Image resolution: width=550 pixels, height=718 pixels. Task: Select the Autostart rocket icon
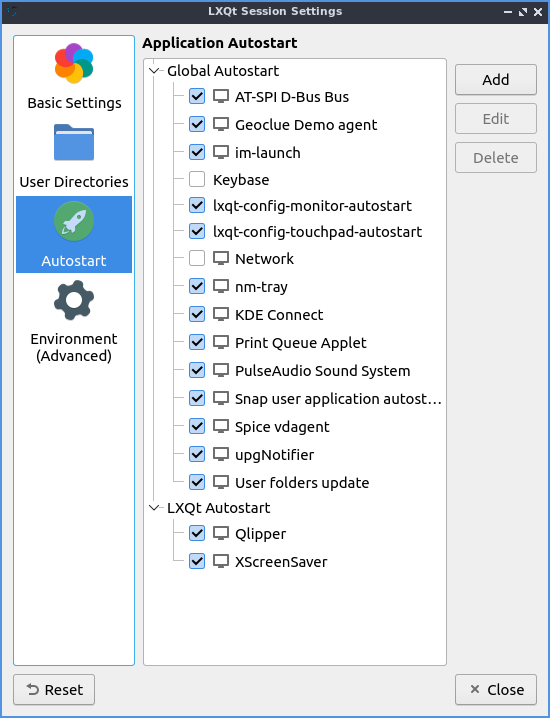(74, 221)
